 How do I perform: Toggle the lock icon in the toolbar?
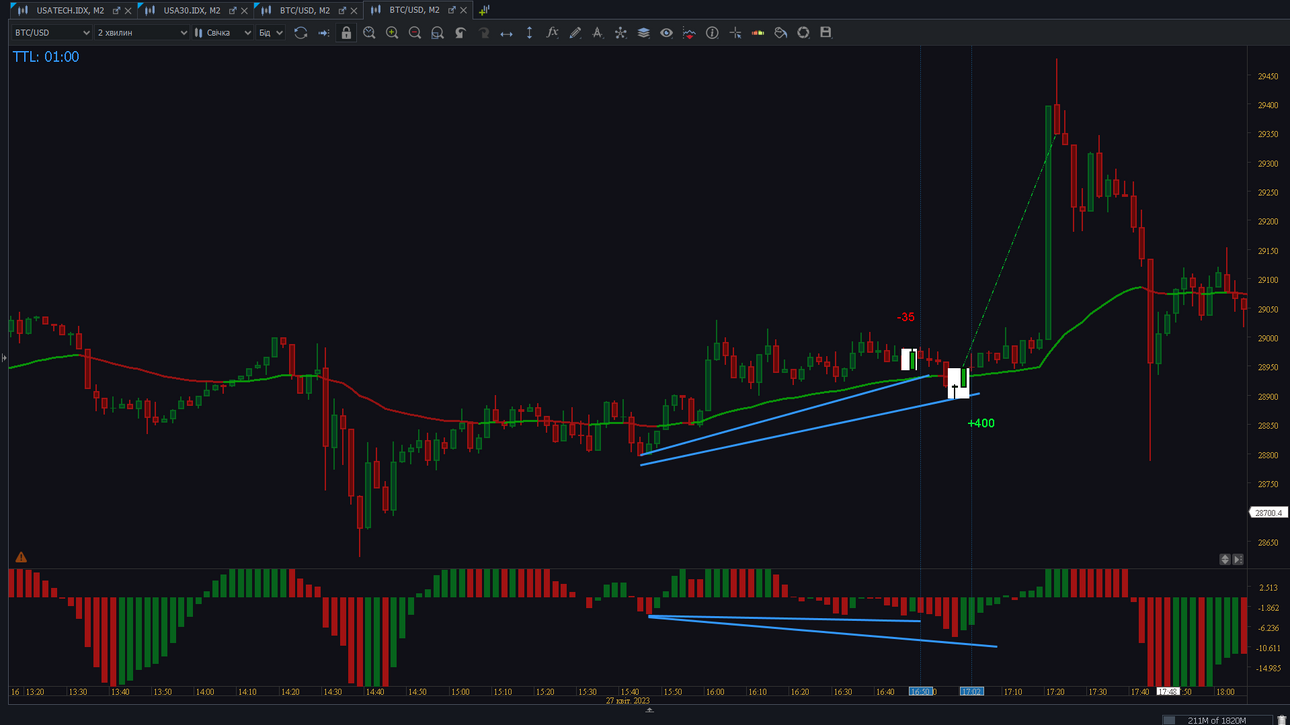point(346,33)
